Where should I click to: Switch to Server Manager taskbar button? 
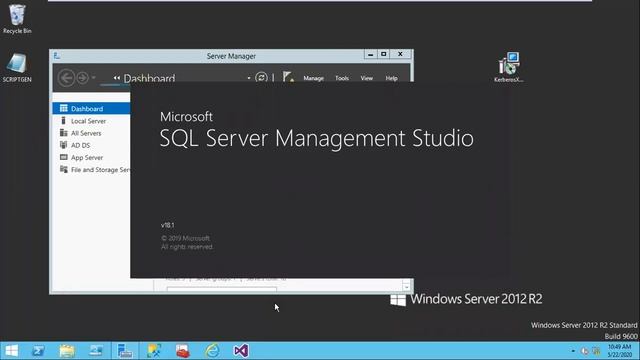125,351
